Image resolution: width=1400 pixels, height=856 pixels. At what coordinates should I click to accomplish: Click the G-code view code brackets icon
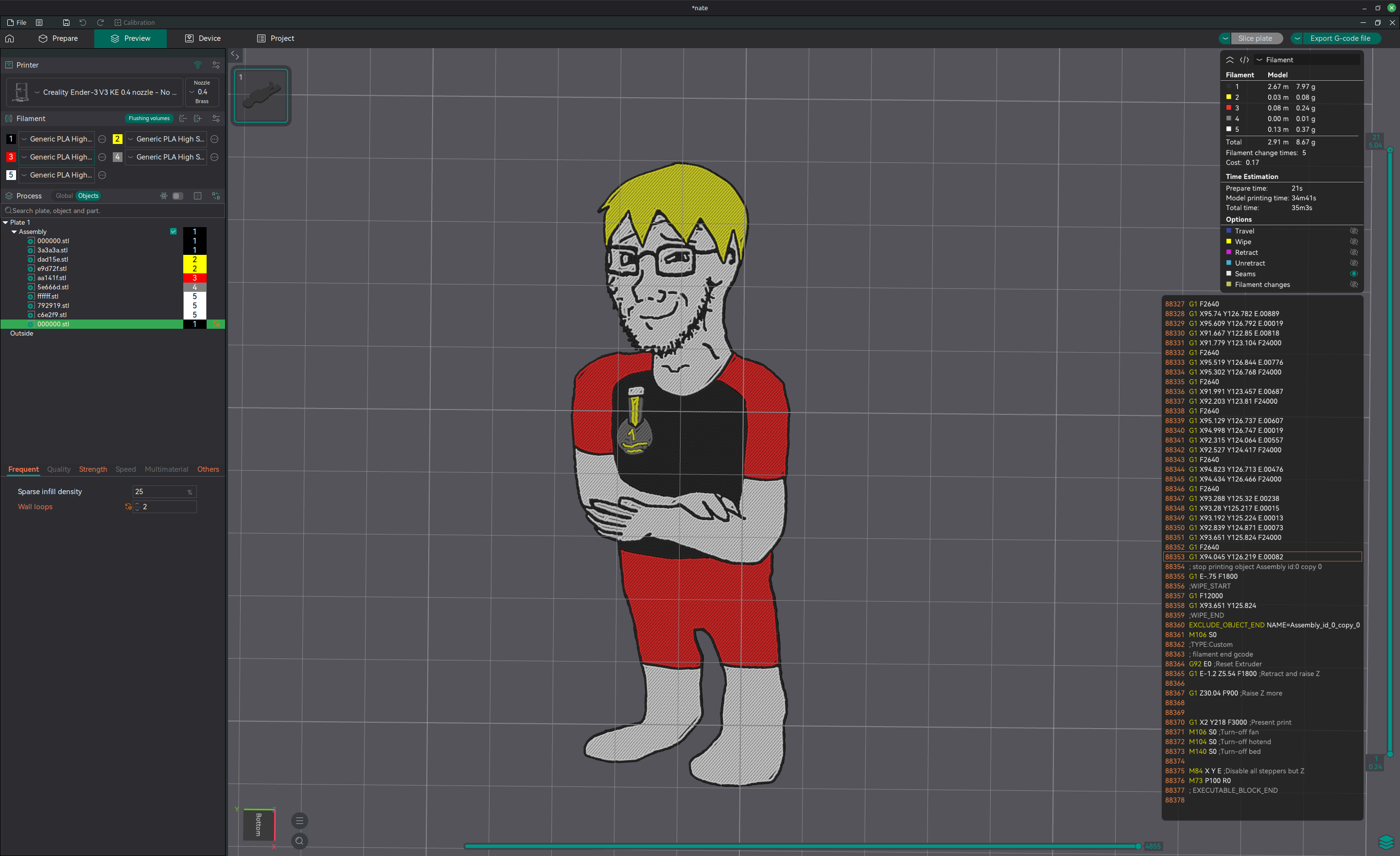click(1244, 60)
